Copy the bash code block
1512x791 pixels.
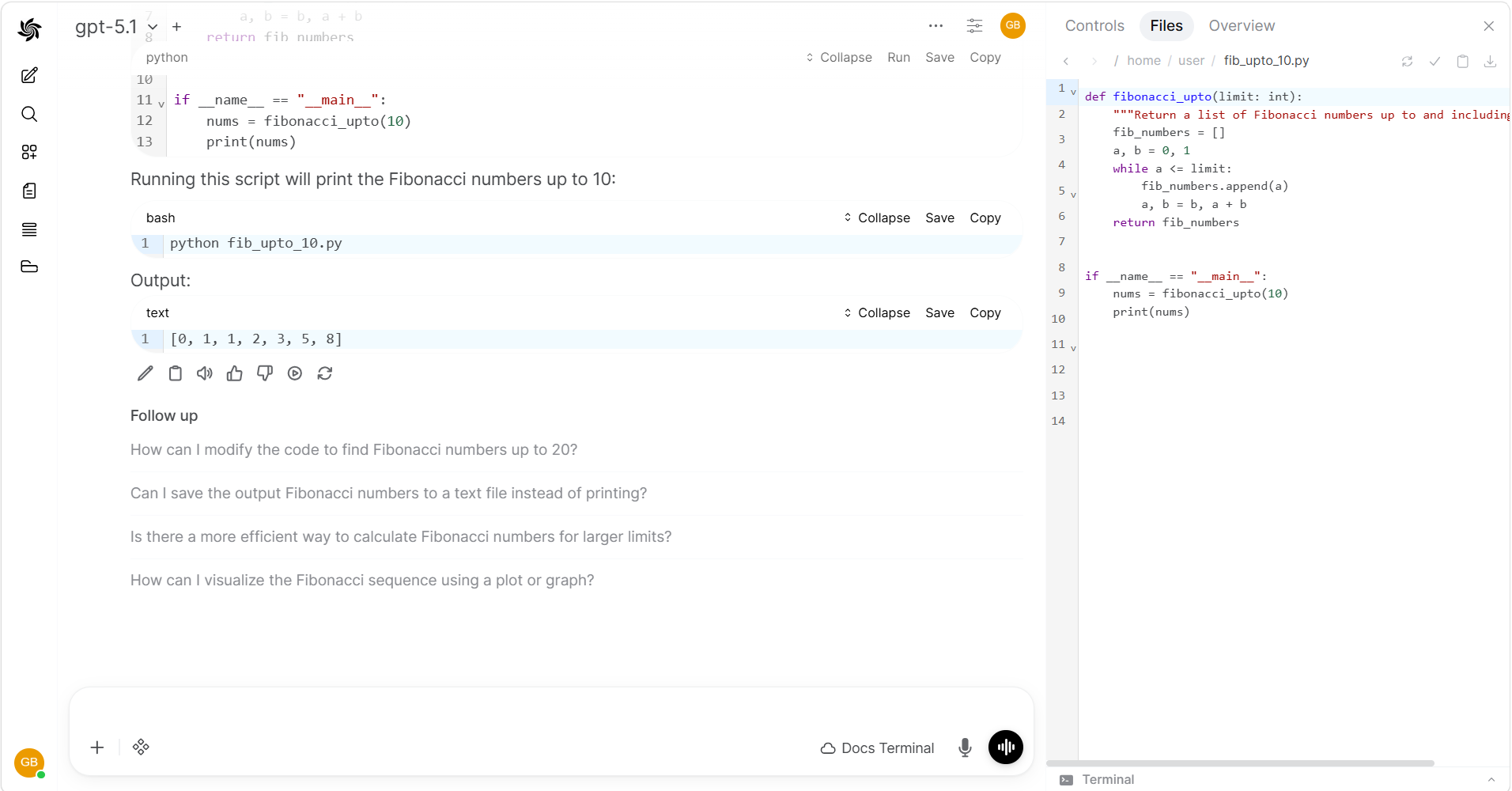pos(985,218)
